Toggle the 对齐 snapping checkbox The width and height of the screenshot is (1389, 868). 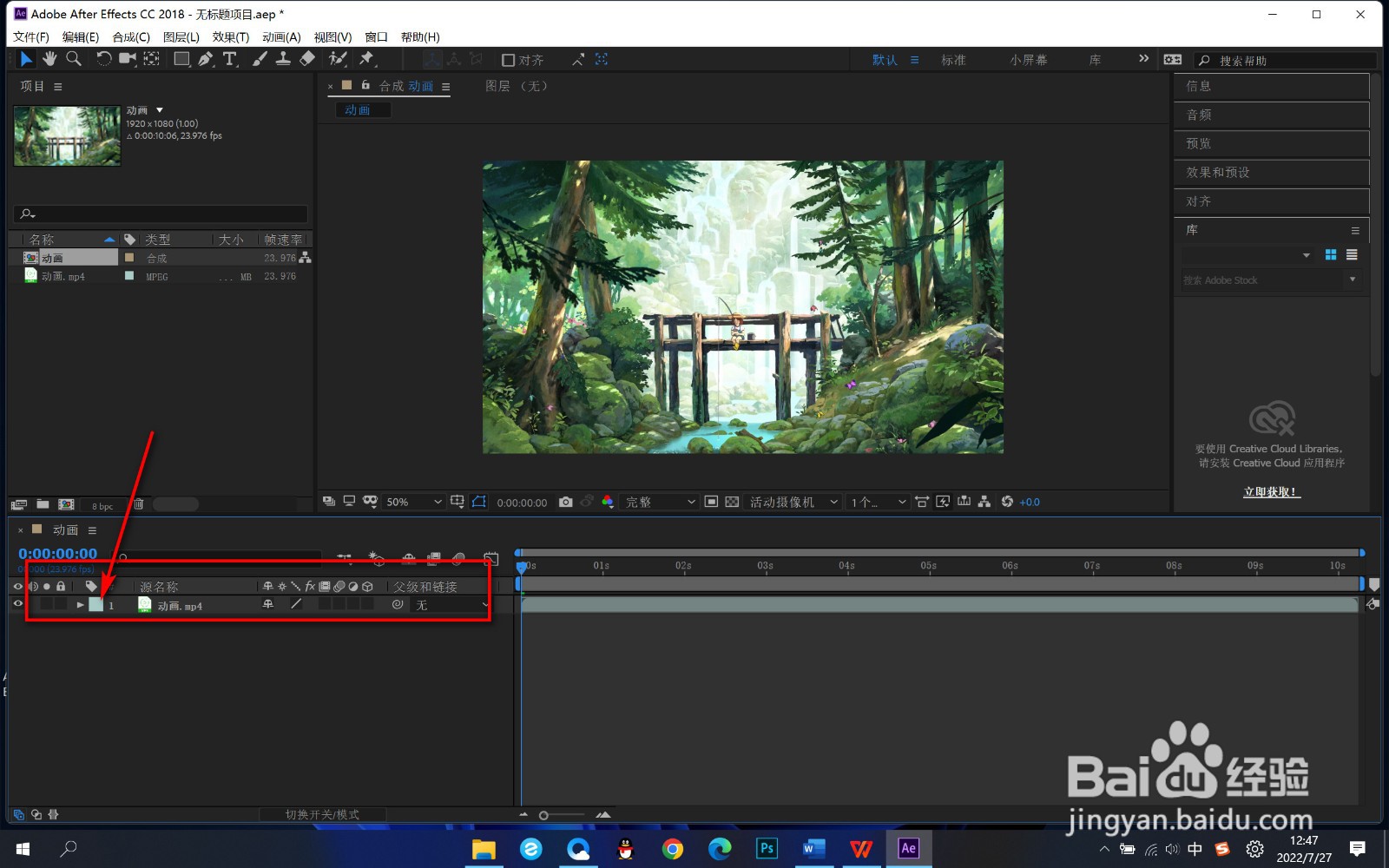click(509, 60)
